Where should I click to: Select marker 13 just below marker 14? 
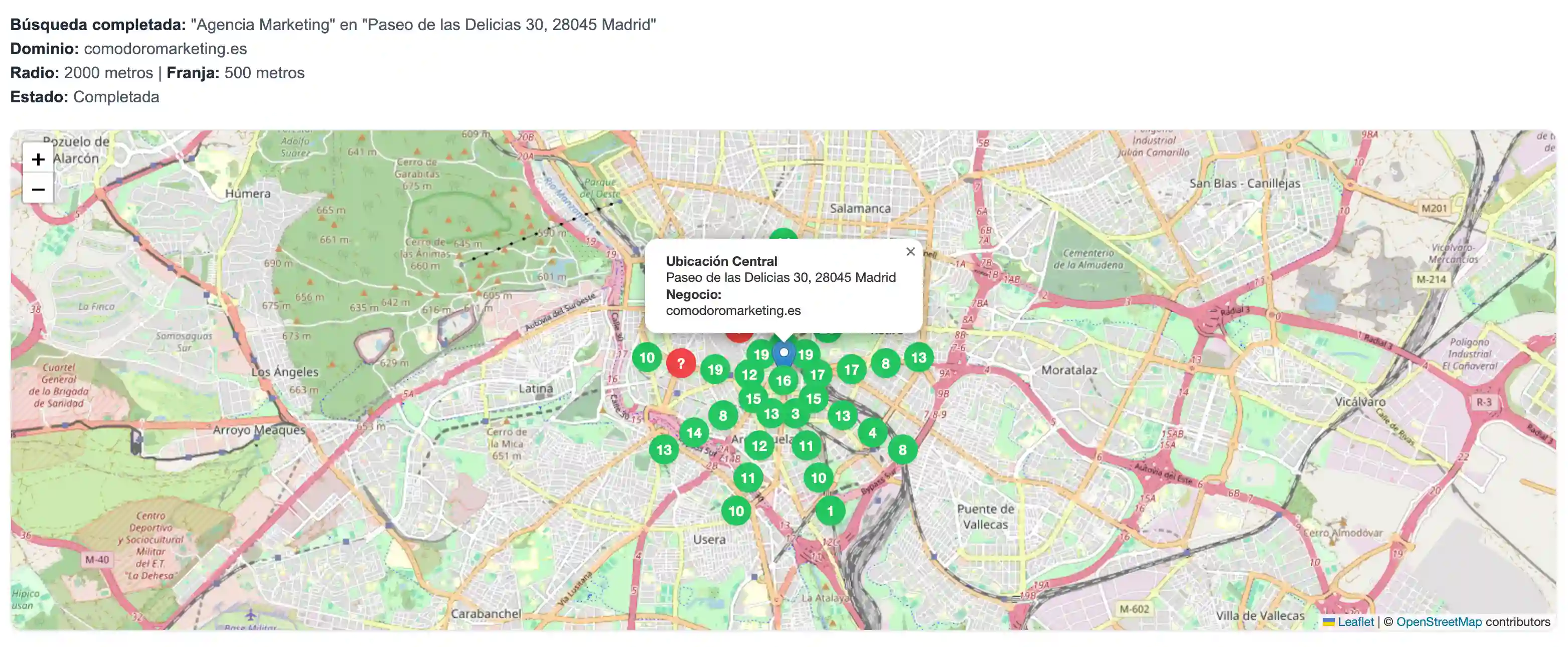(x=664, y=450)
